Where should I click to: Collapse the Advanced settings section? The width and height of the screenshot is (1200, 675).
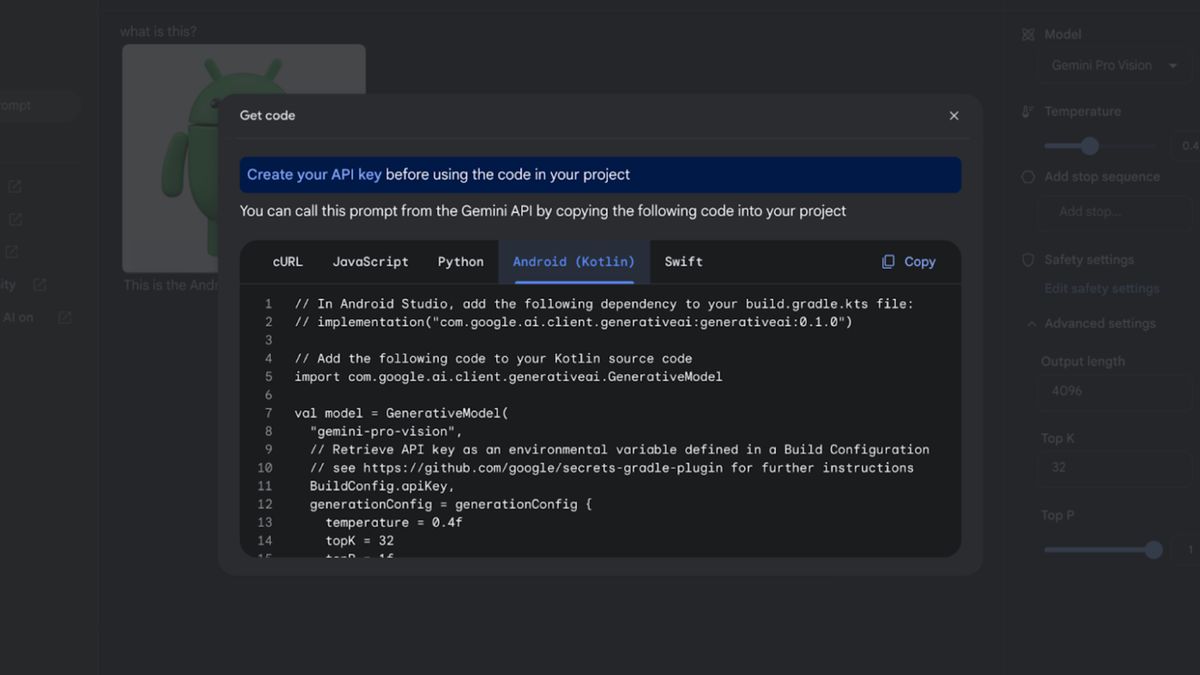tap(1031, 324)
